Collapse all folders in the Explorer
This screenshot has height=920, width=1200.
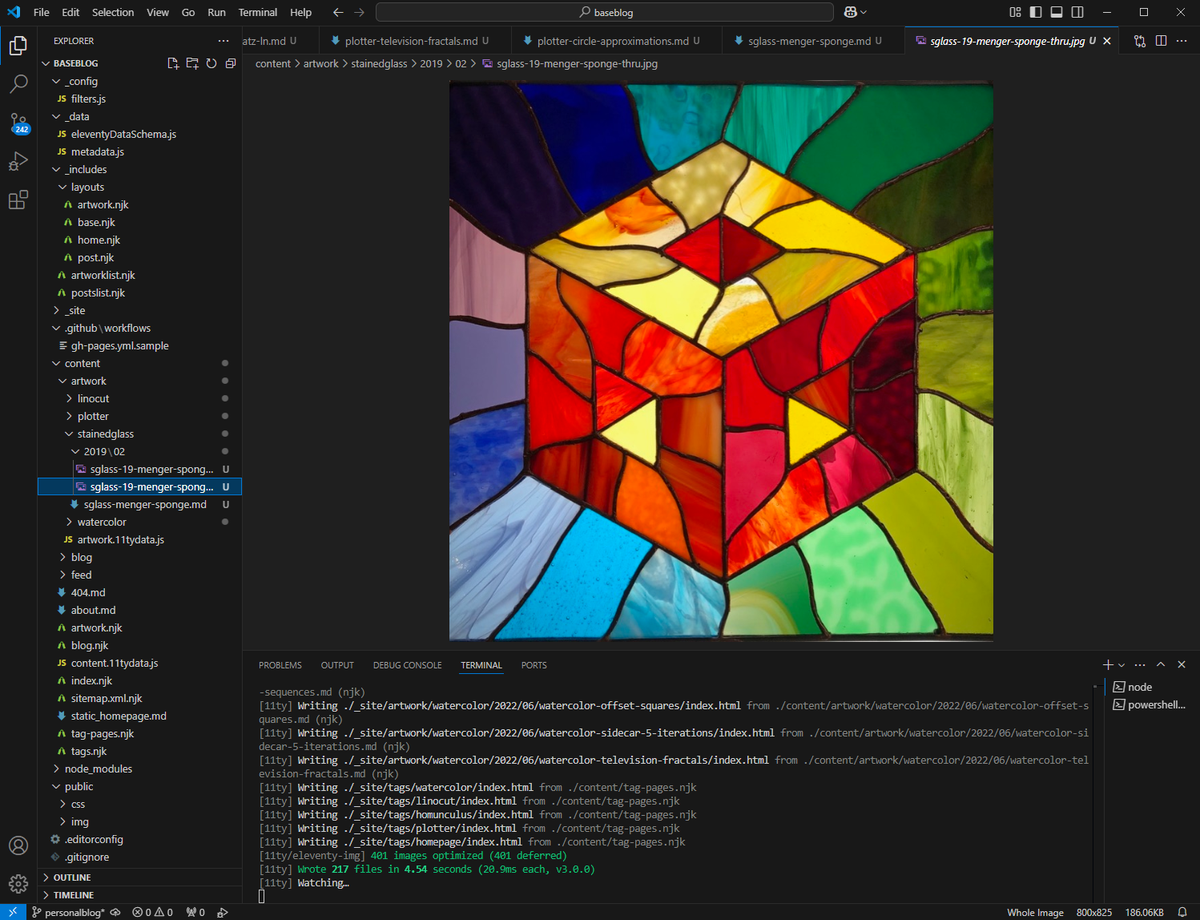tap(230, 62)
